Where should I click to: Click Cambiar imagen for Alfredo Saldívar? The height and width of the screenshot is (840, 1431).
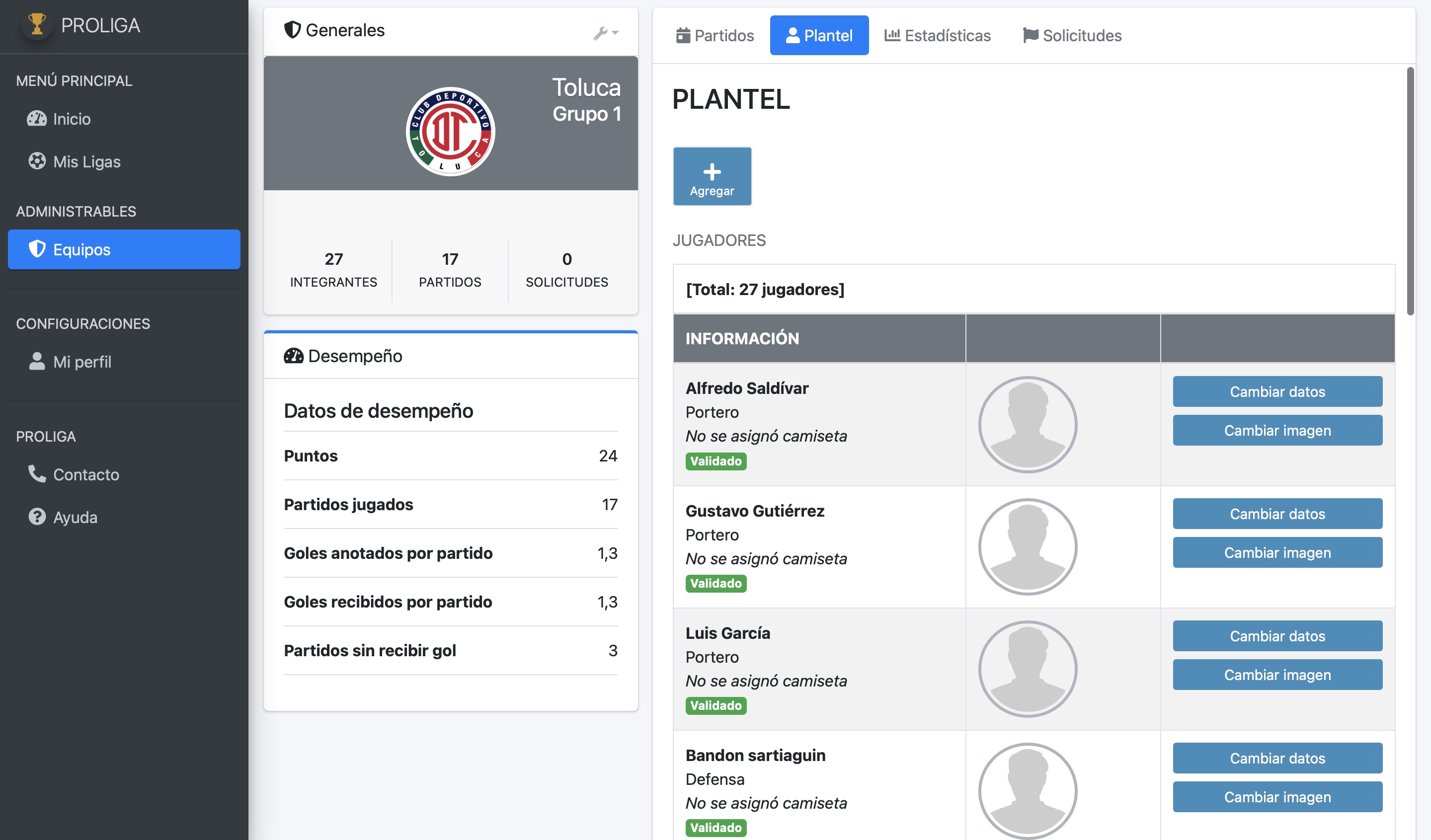[1277, 430]
